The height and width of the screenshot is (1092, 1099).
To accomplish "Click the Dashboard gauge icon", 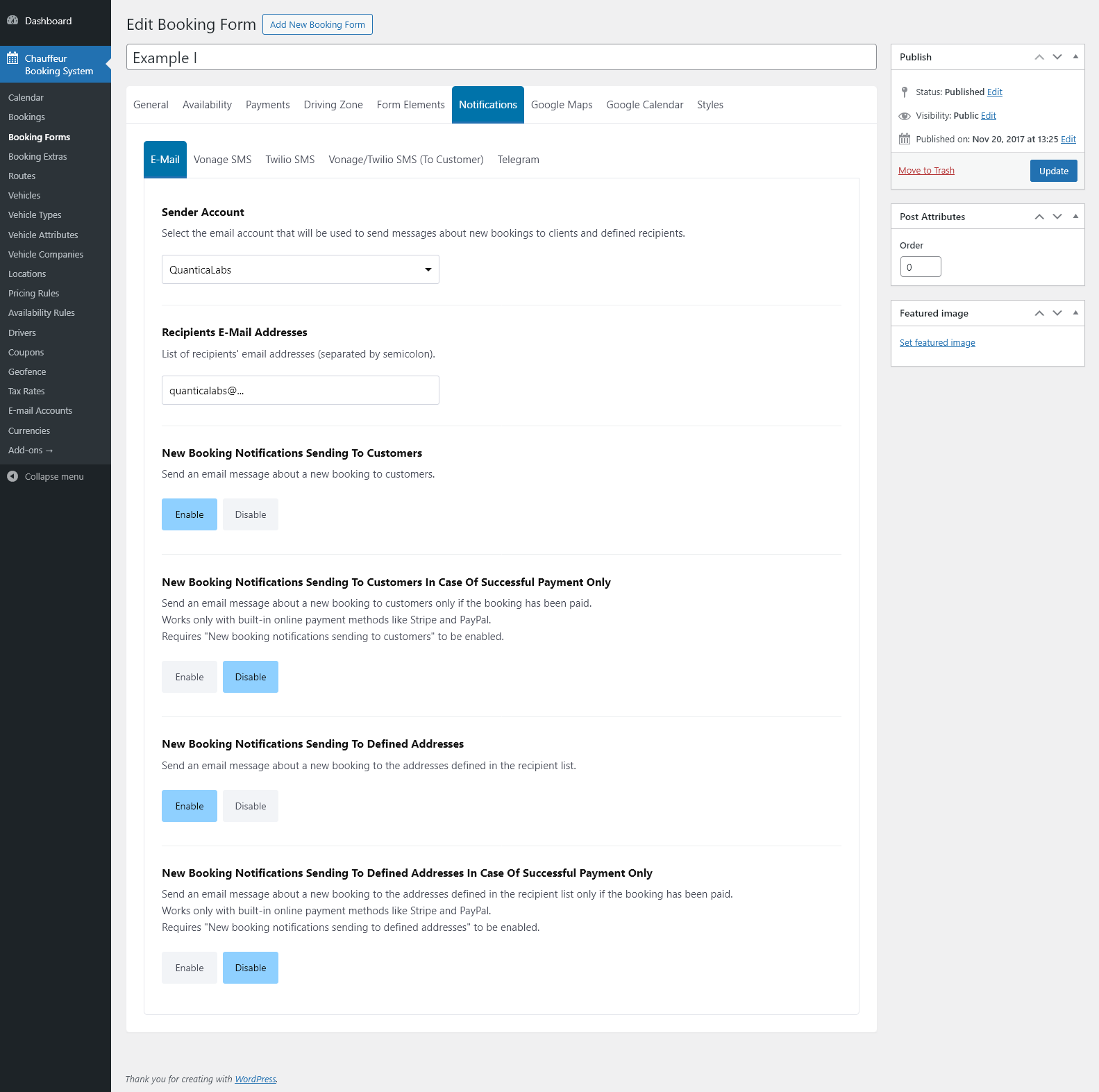I will 12,21.
